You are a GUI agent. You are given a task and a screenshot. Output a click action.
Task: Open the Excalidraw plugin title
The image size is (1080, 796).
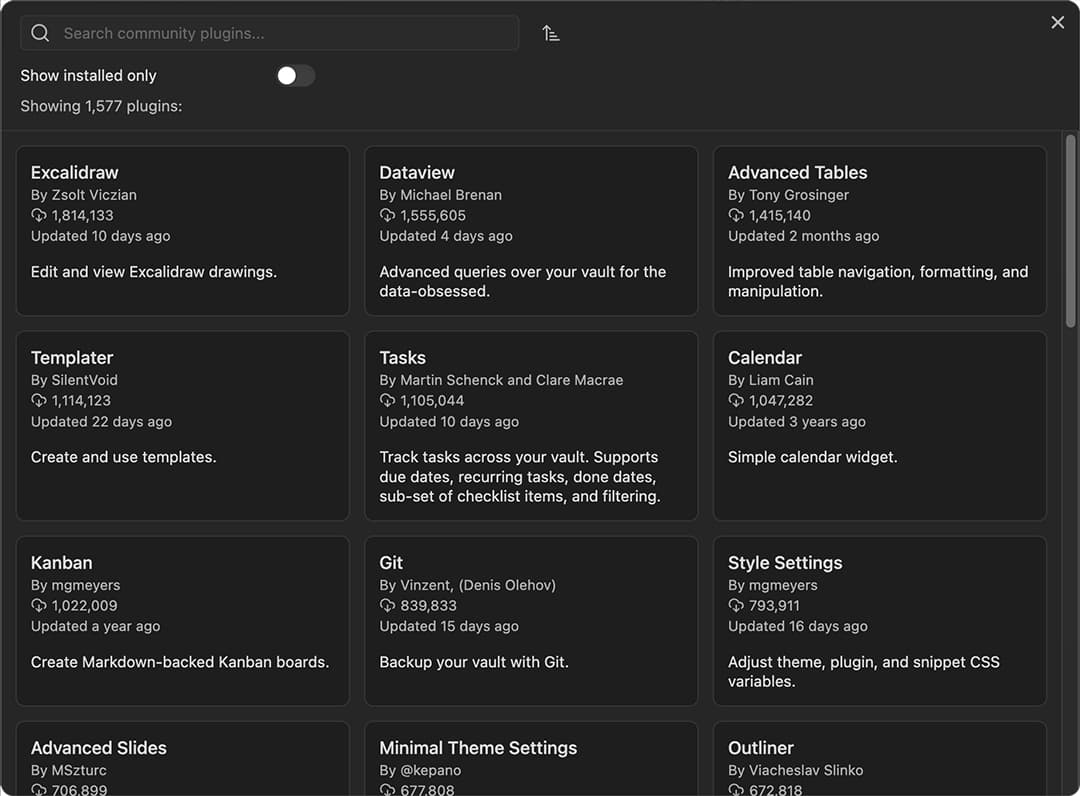tap(74, 173)
